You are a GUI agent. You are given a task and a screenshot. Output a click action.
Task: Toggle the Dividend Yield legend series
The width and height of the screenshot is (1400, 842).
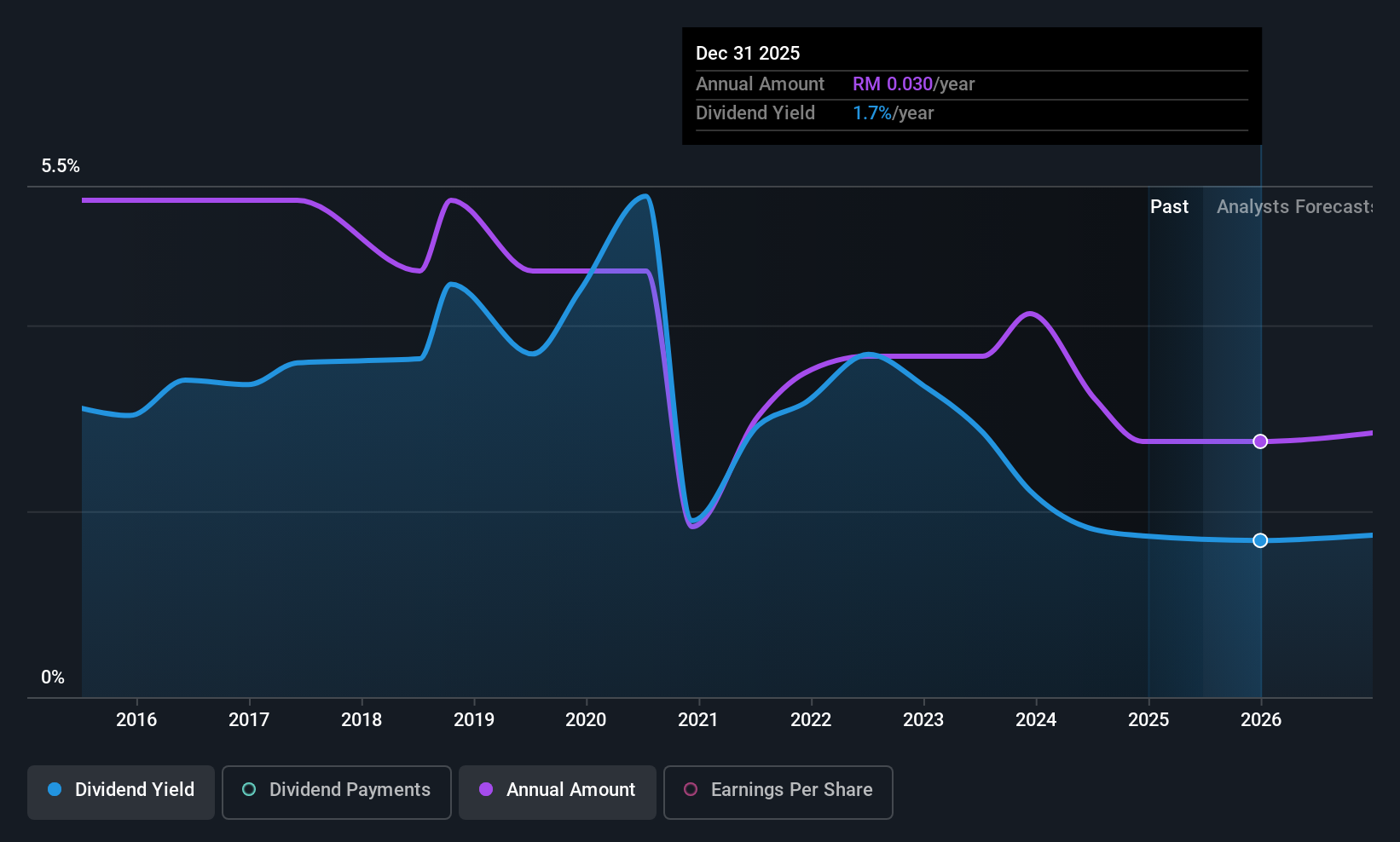tap(121, 793)
